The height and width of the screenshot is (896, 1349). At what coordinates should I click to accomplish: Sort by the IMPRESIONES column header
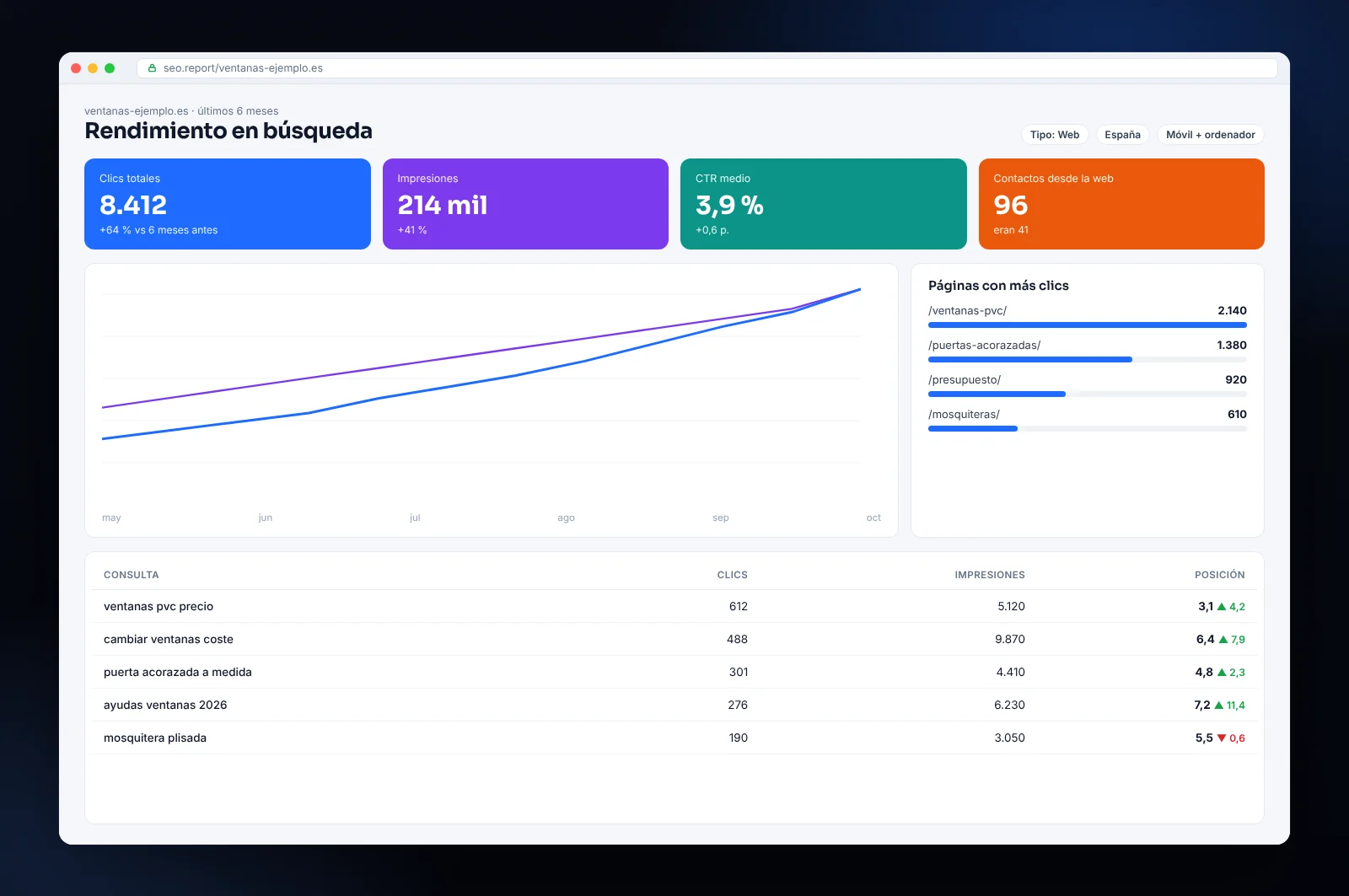tap(990, 575)
